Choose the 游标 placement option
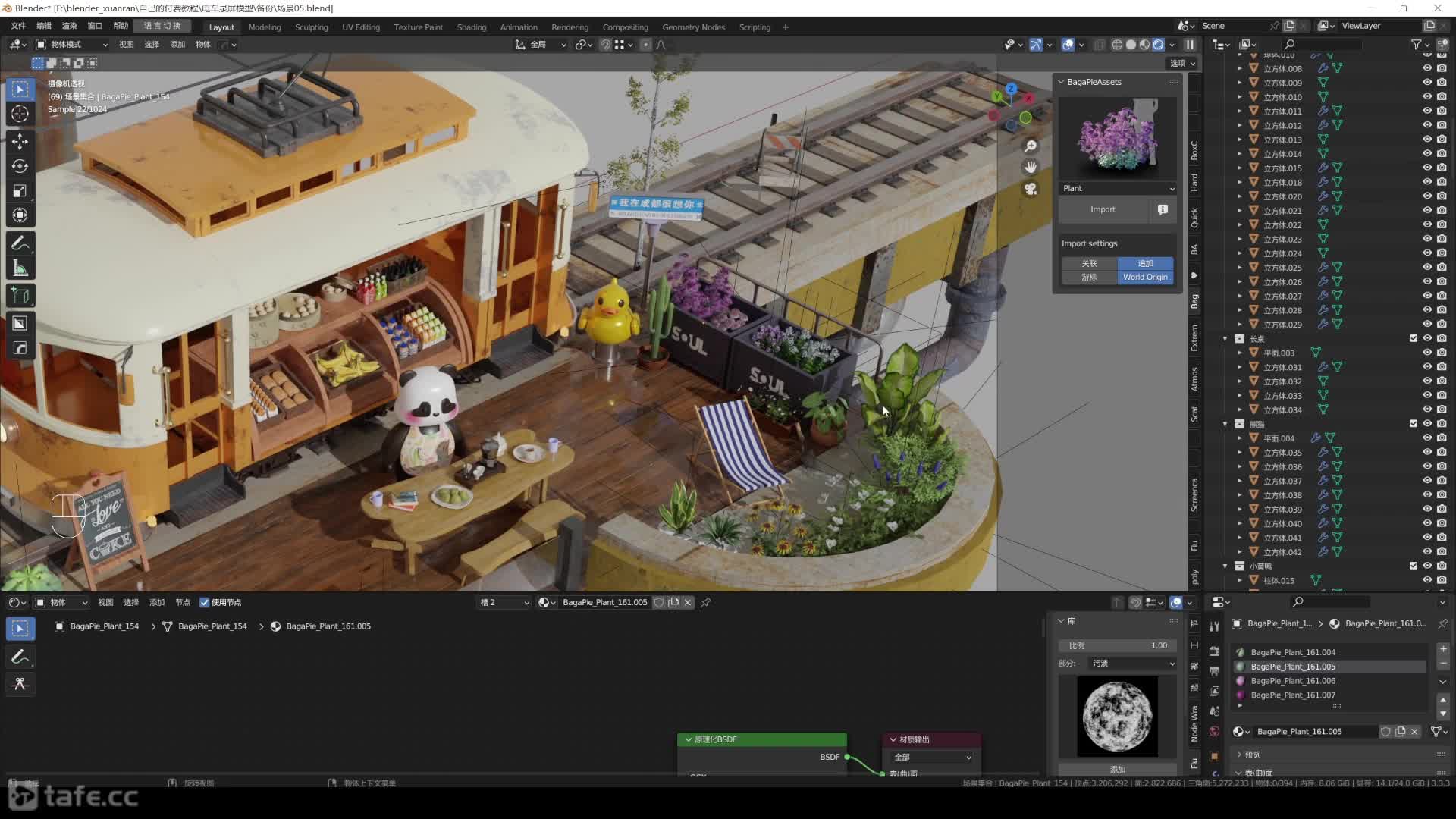 pyautogui.click(x=1089, y=277)
